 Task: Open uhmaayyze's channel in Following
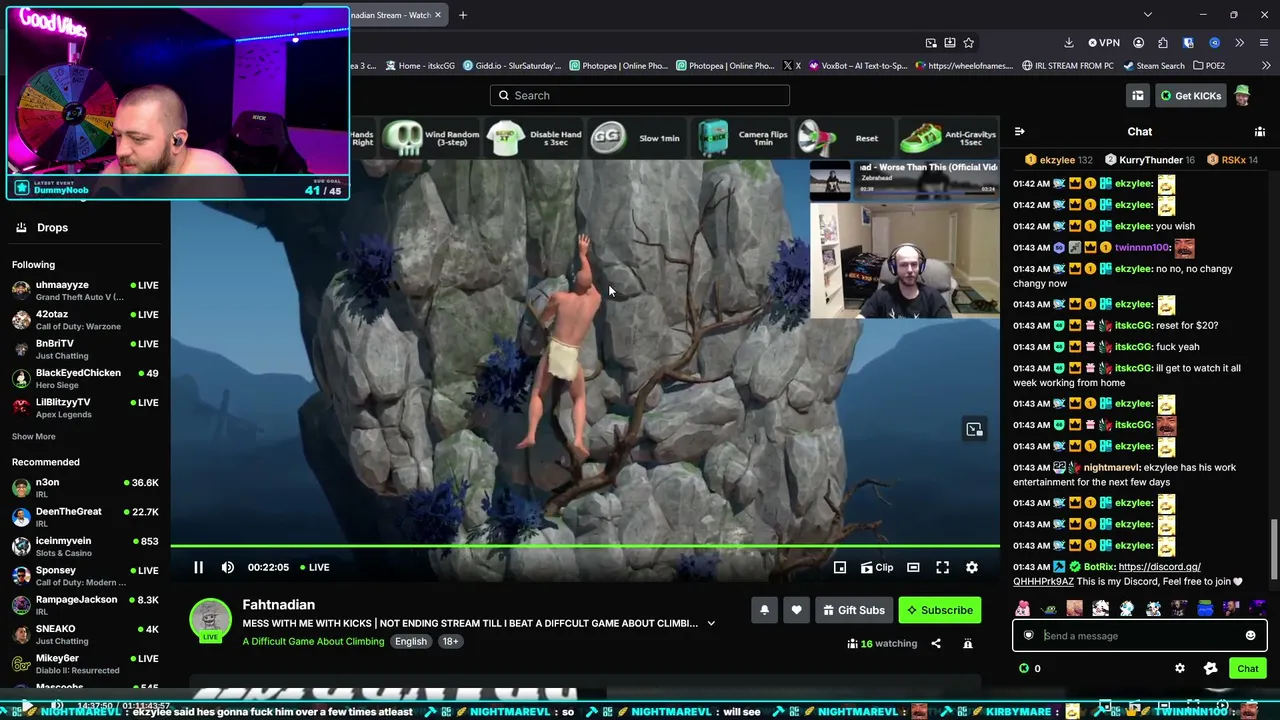click(85, 290)
